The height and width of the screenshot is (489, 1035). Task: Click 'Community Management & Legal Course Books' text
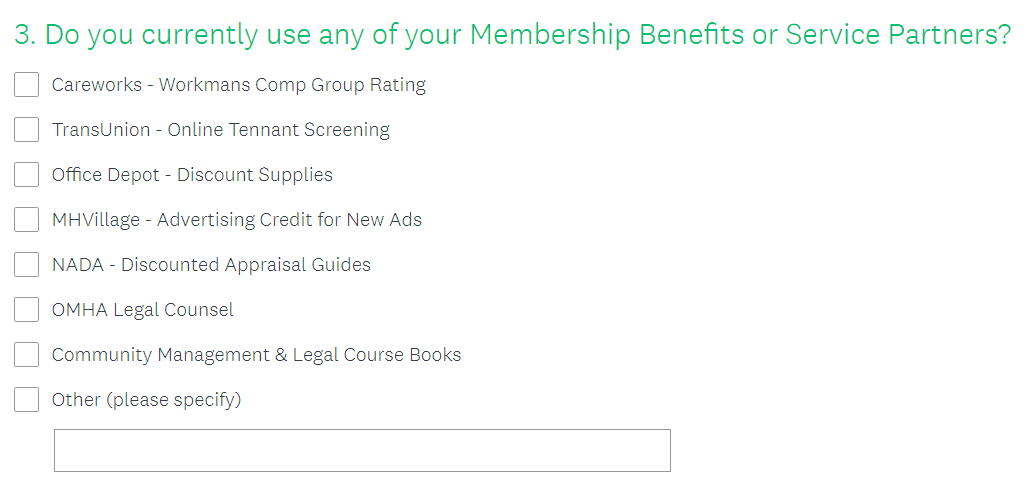256,355
